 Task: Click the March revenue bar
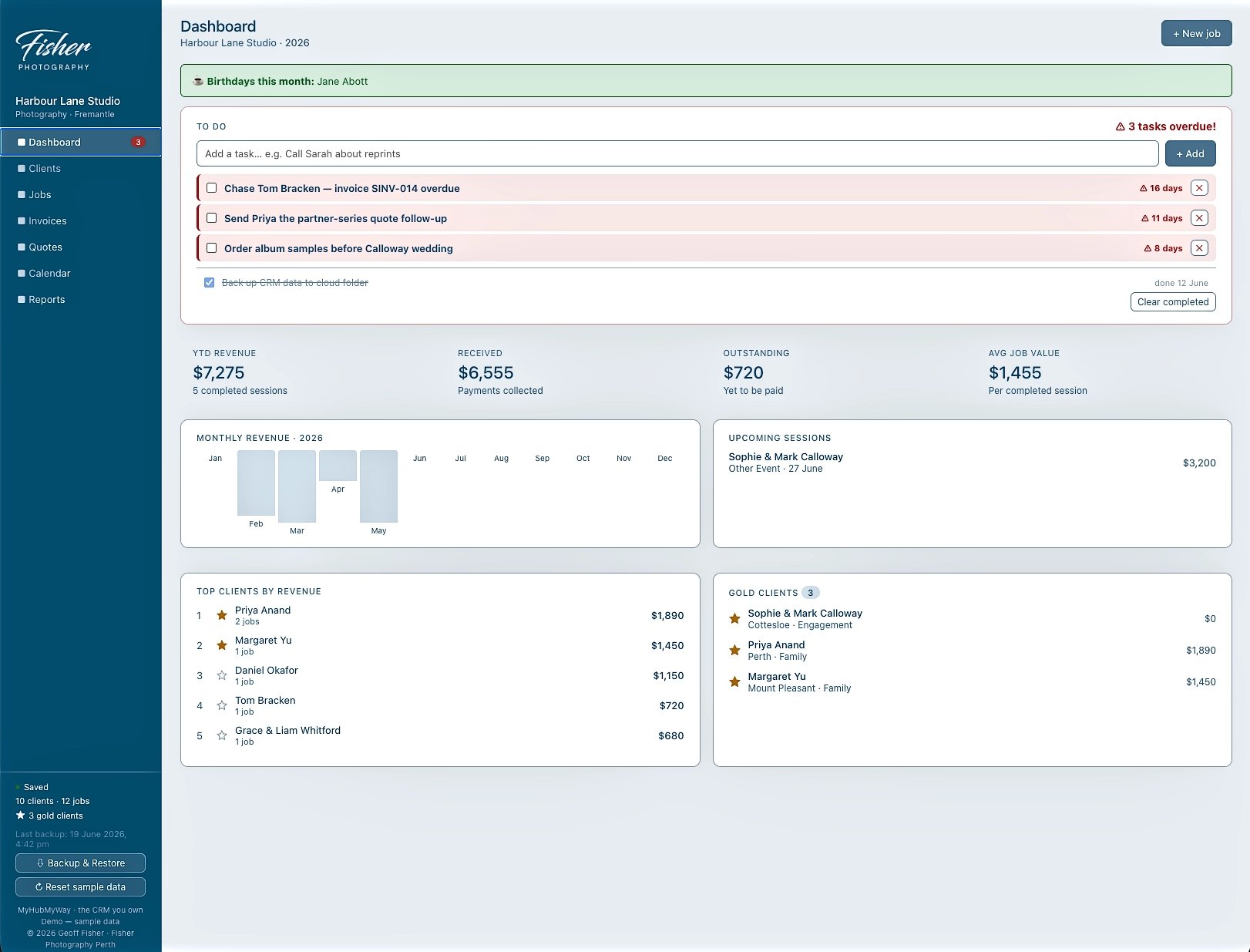[x=297, y=486]
